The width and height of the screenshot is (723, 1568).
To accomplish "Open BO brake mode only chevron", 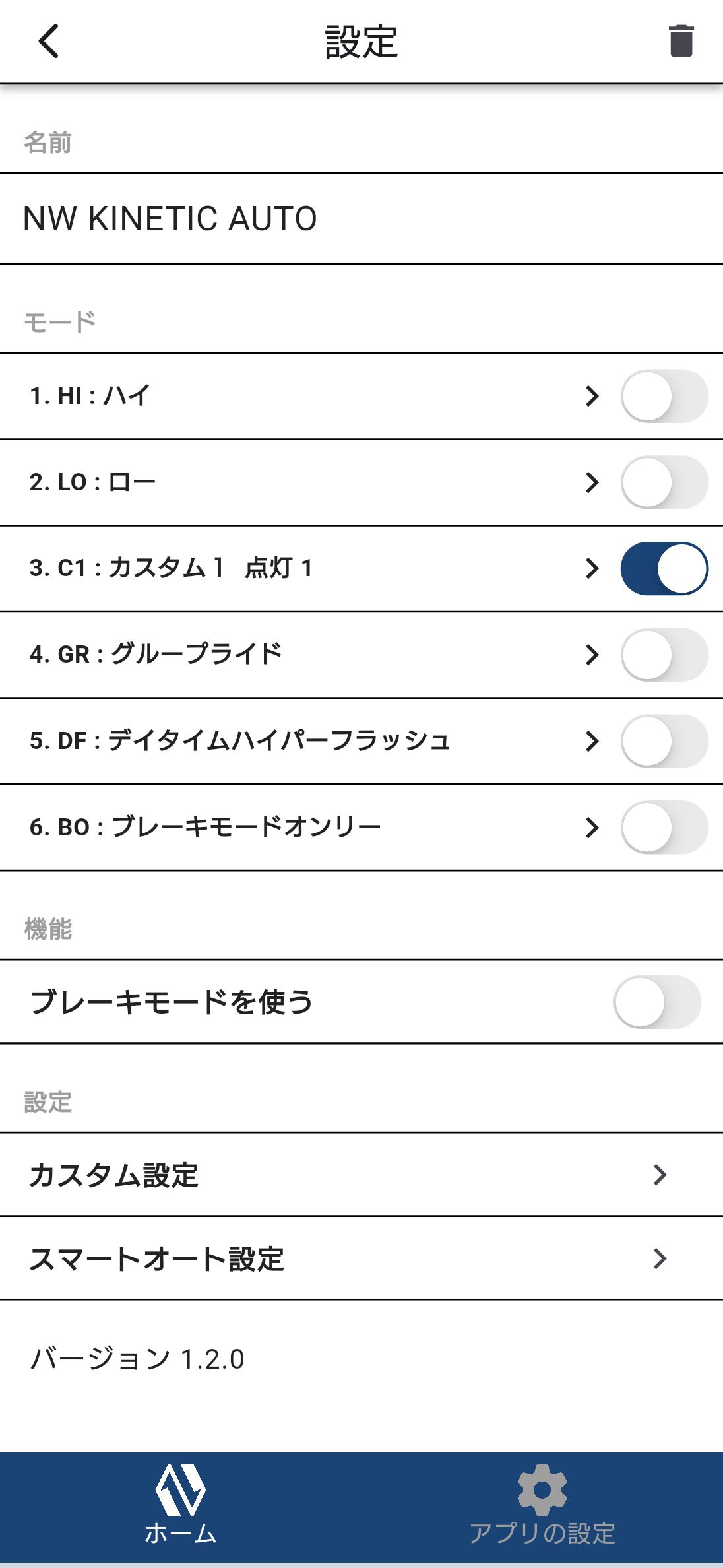I will [x=592, y=828].
